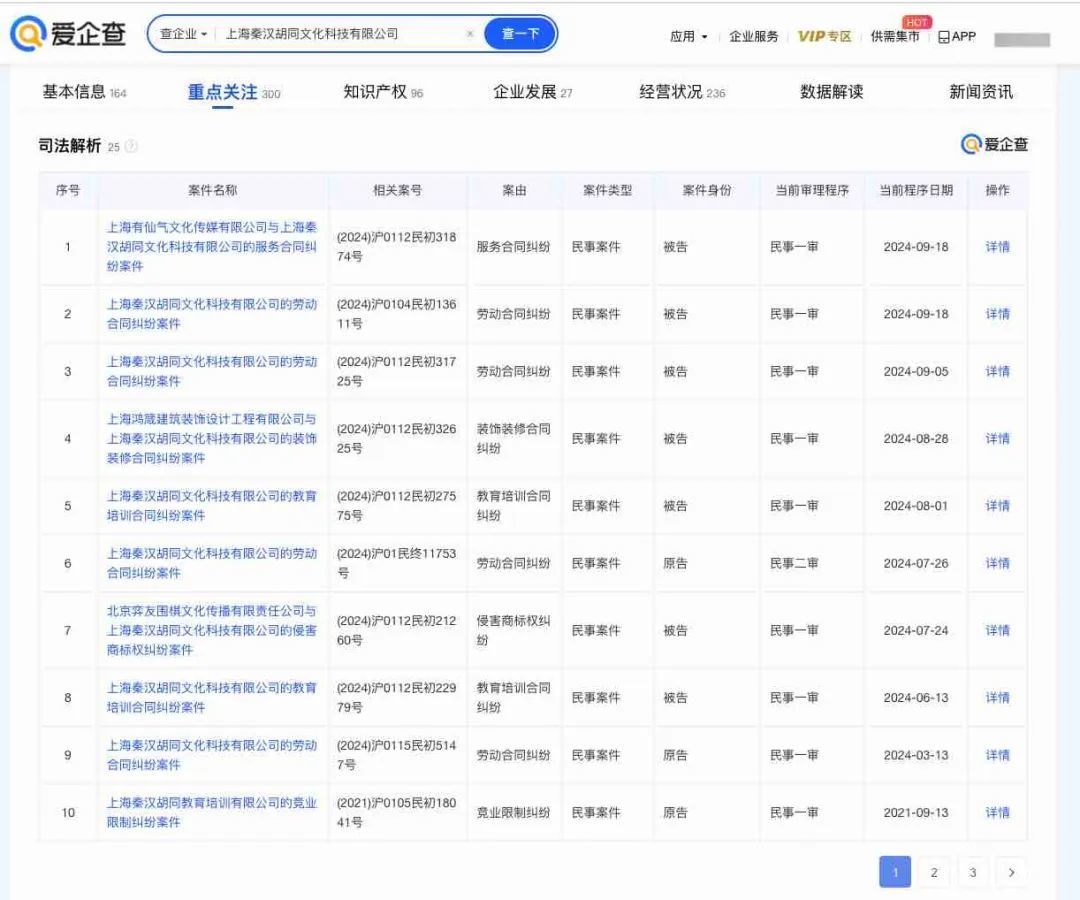Open case name link in row 2
This screenshot has height=900, width=1080.
pyautogui.click(x=212, y=314)
